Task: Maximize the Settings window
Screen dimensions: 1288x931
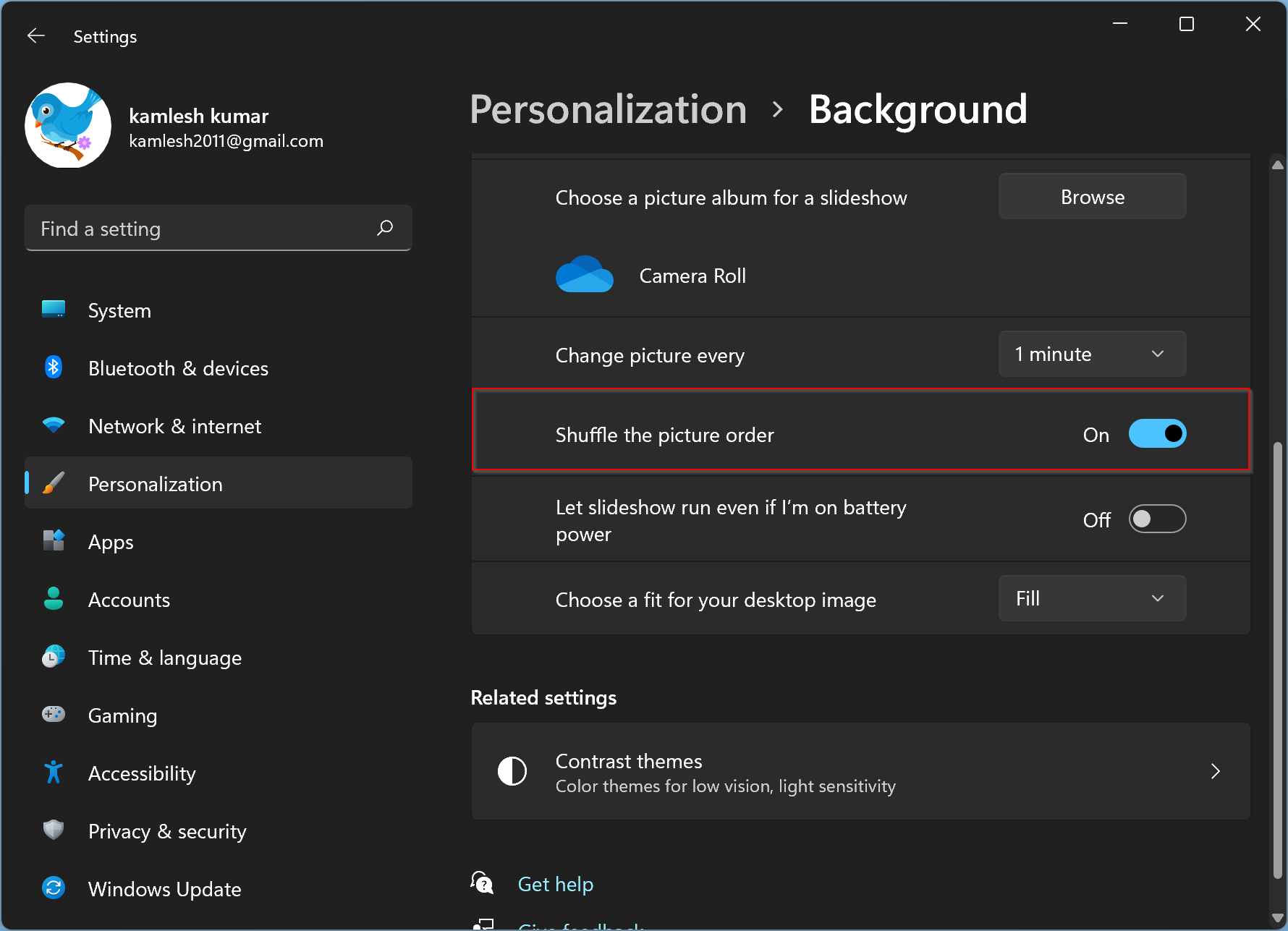Action: coord(1187,24)
